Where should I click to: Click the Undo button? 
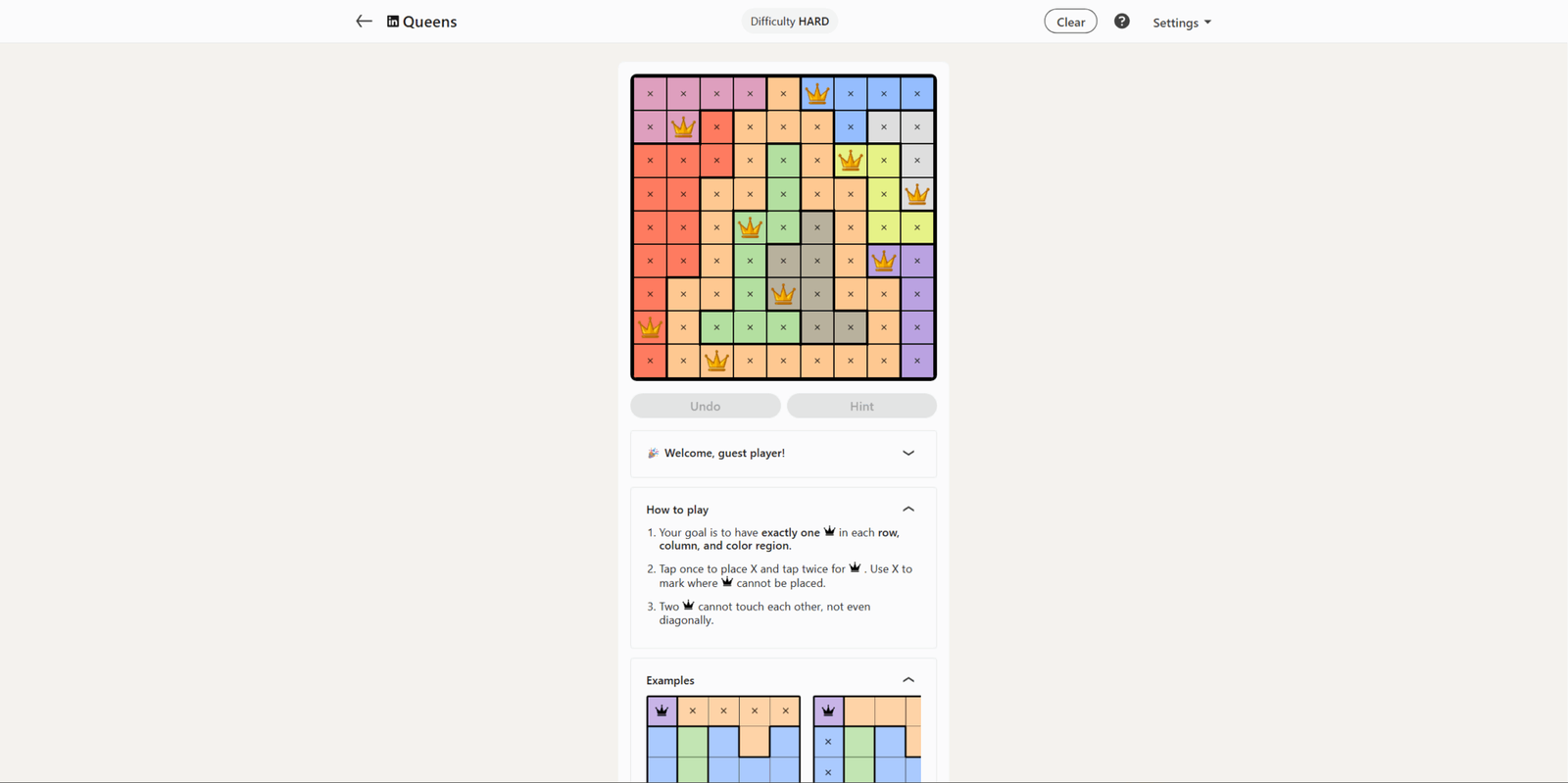(705, 405)
